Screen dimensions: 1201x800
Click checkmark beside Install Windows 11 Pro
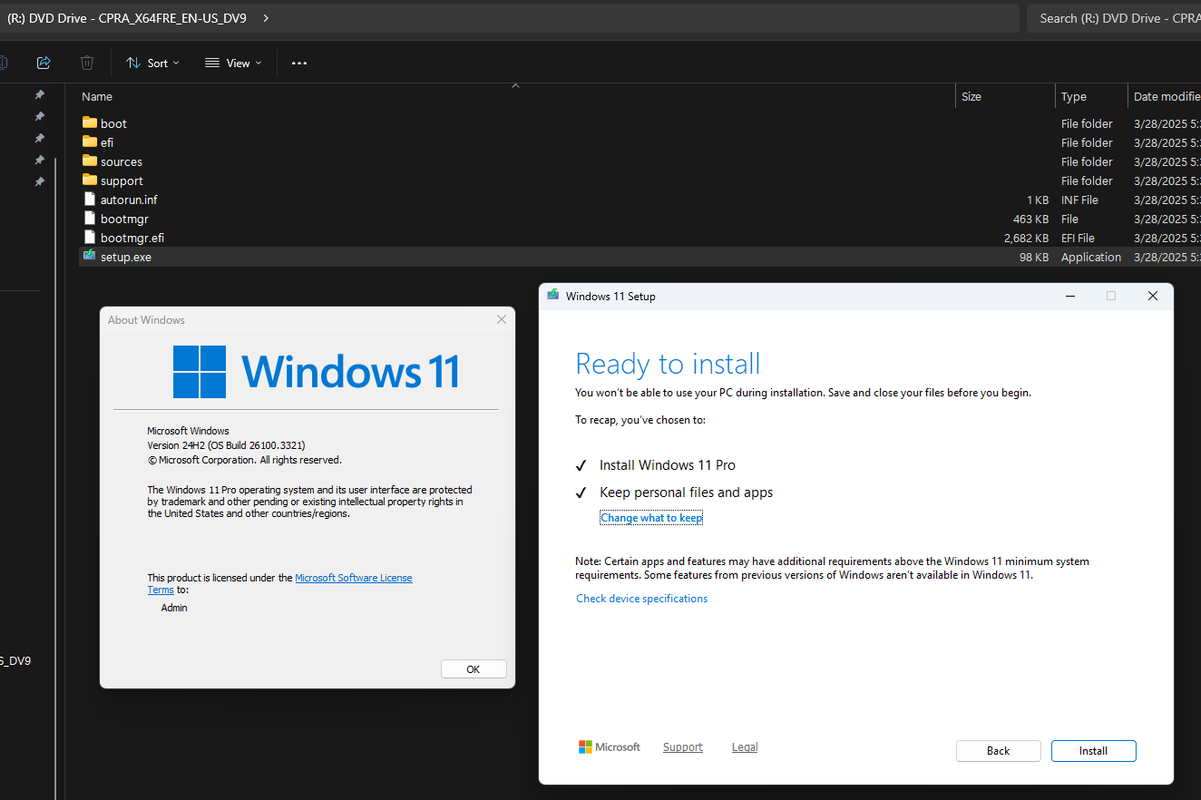[581, 465]
